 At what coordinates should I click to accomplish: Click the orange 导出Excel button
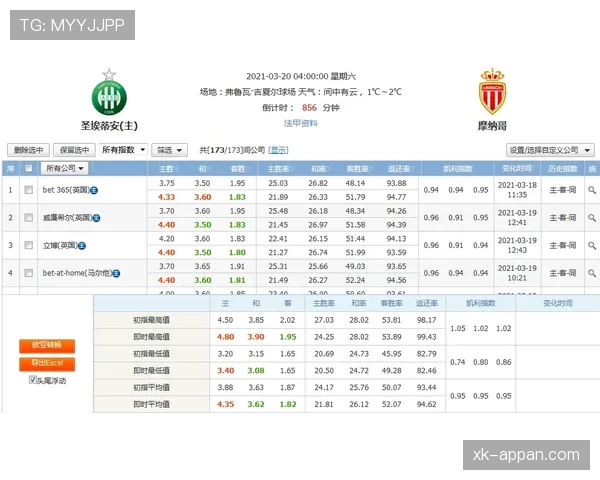(x=46, y=363)
